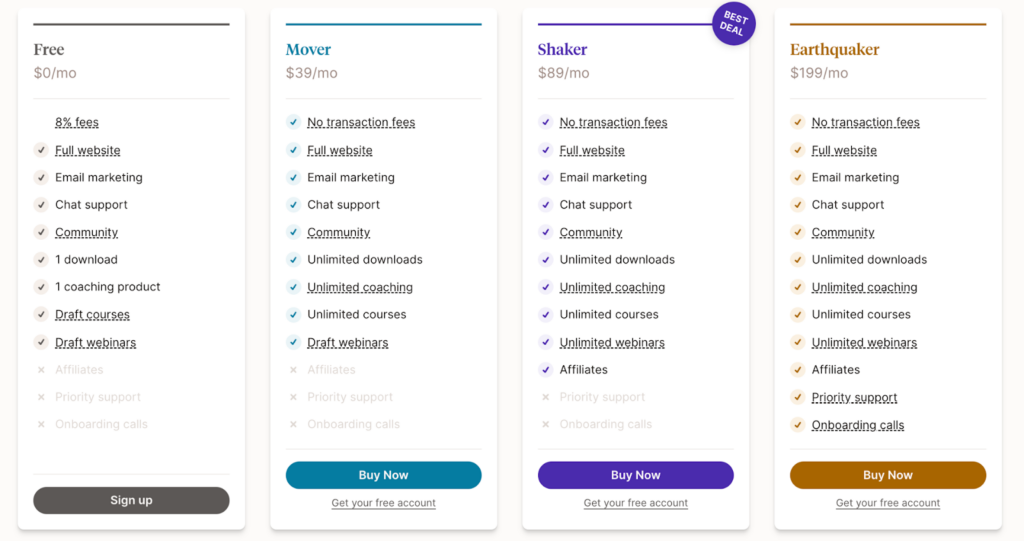Buy the Mover plan now
Screen dimensions: 1024x541
(383, 475)
